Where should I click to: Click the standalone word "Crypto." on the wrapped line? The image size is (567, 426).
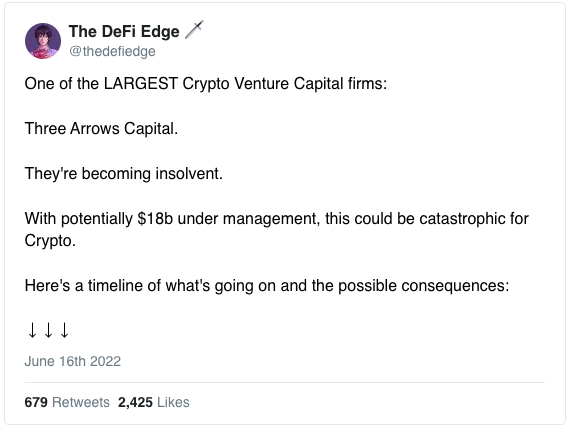50,241
